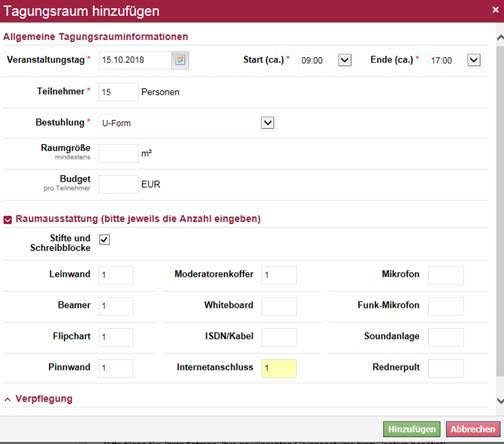The width and height of the screenshot is (504, 444).
Task: Click the Mikrofon quantity field
Action: pyautogui.click(x=446, y=275)
